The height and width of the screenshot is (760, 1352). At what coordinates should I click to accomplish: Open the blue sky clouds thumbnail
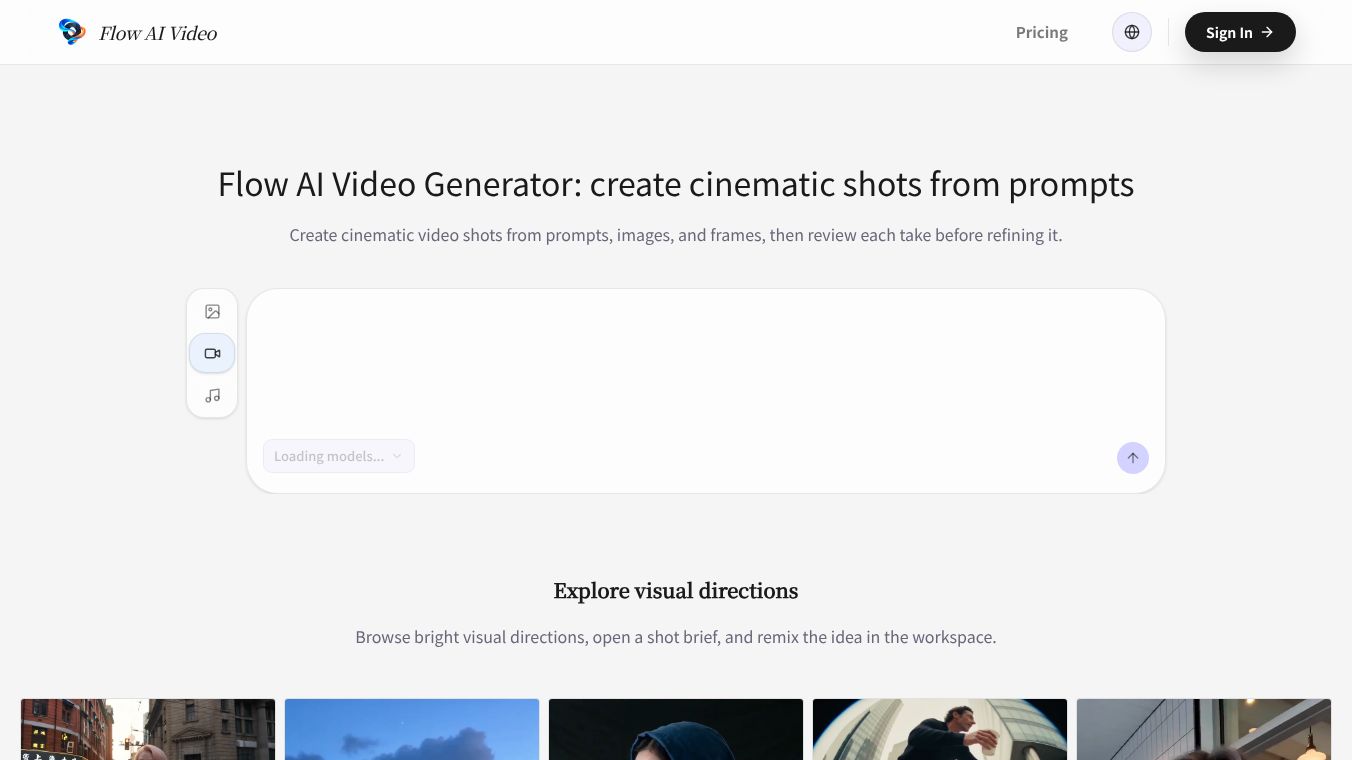click(412, 729)
